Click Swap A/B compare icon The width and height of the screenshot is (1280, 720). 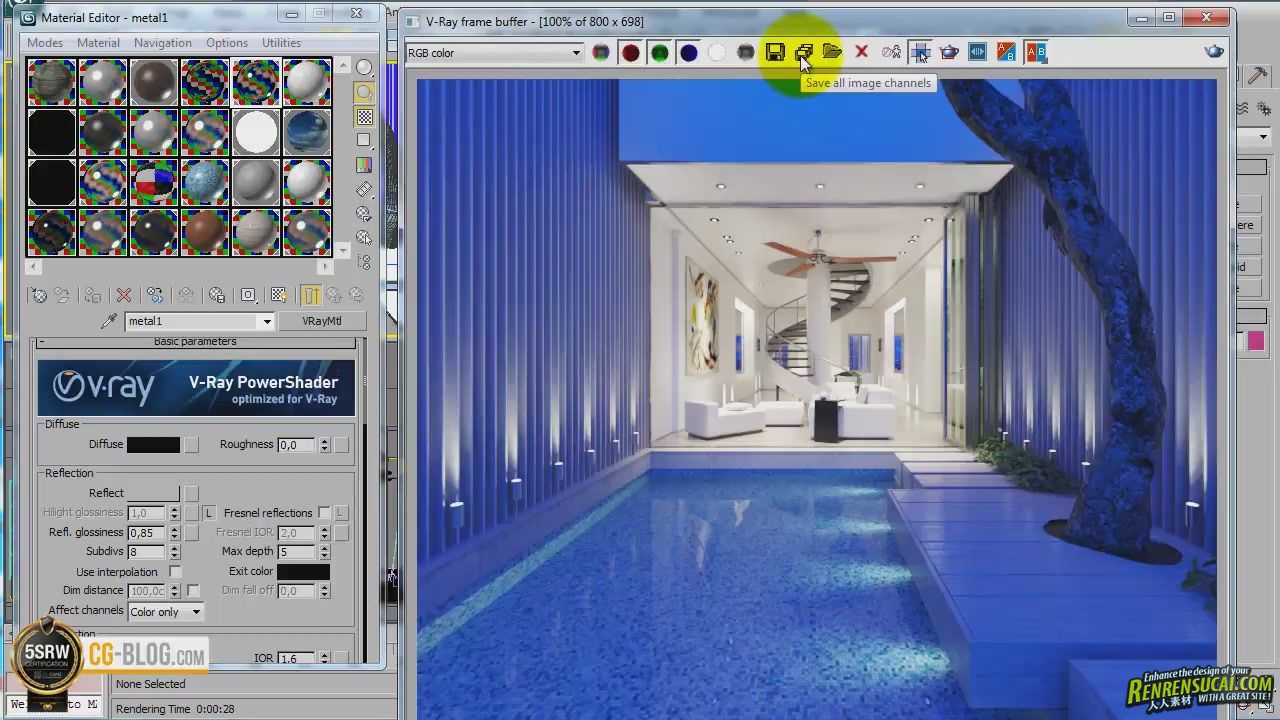1007,52
